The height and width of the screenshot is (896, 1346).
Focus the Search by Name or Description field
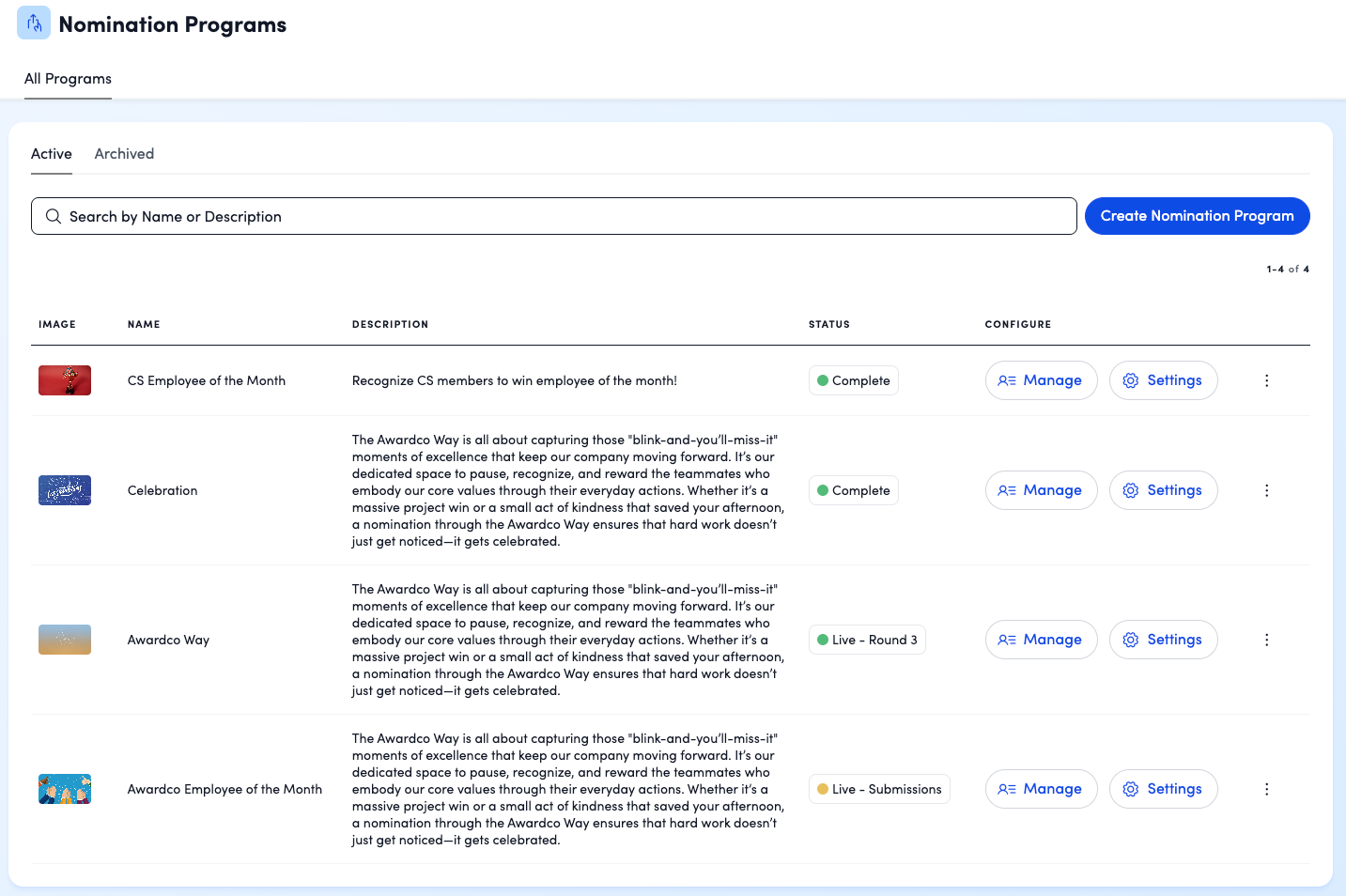tap(554, 216)
